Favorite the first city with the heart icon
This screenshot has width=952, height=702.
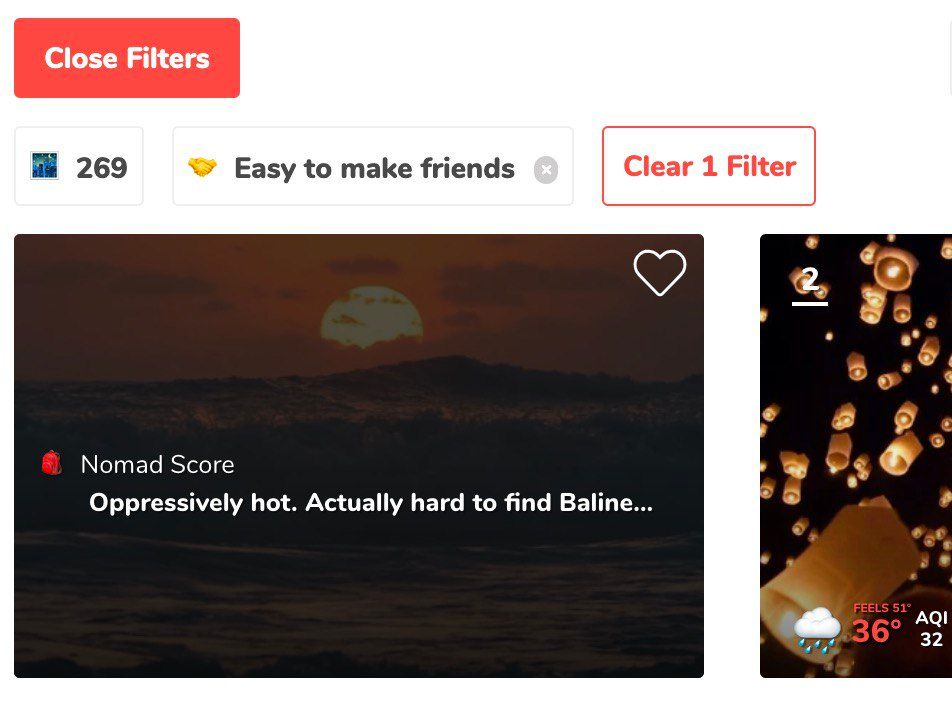660,272
